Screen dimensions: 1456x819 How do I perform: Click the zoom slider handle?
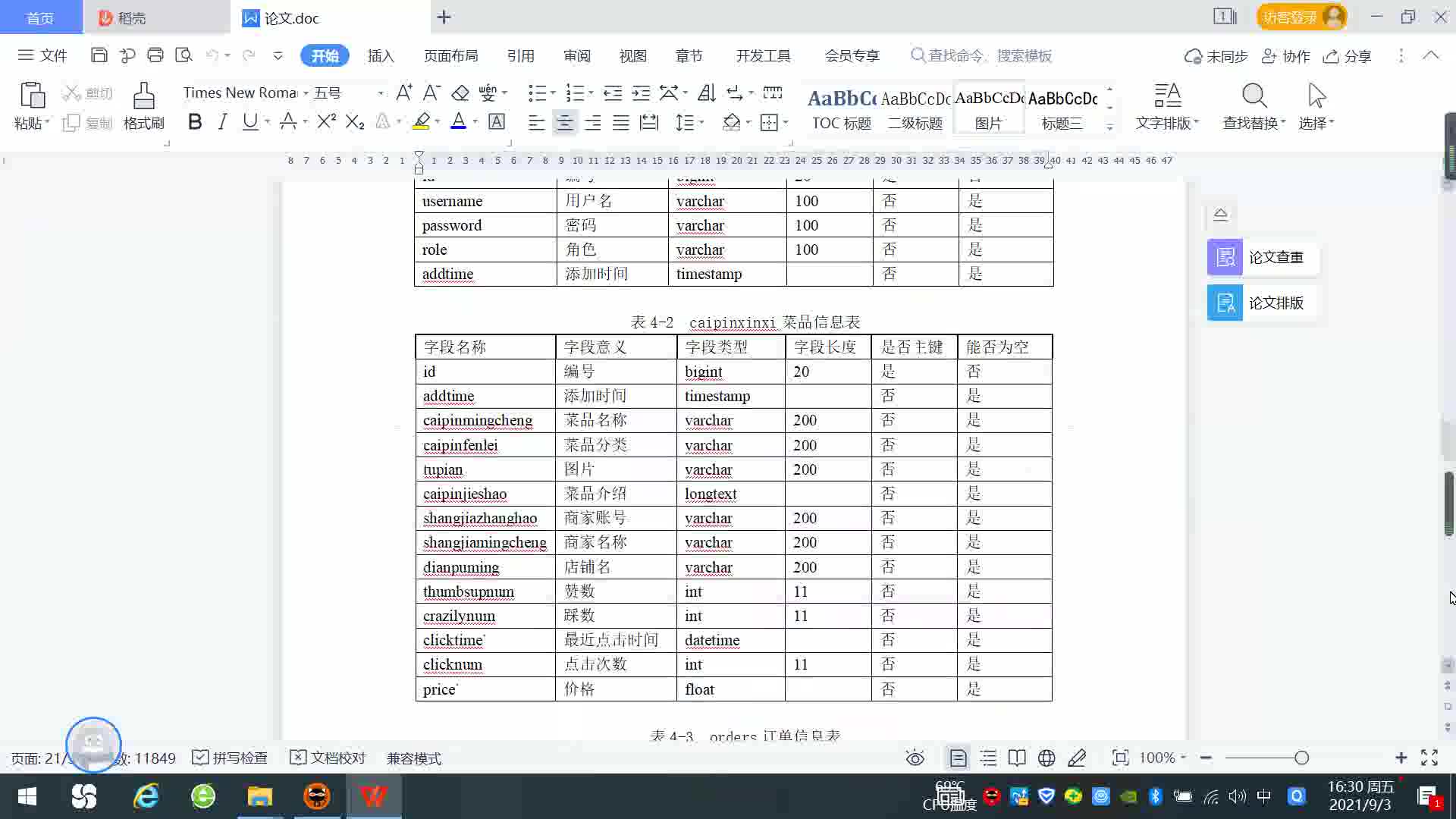(1302, 758)
